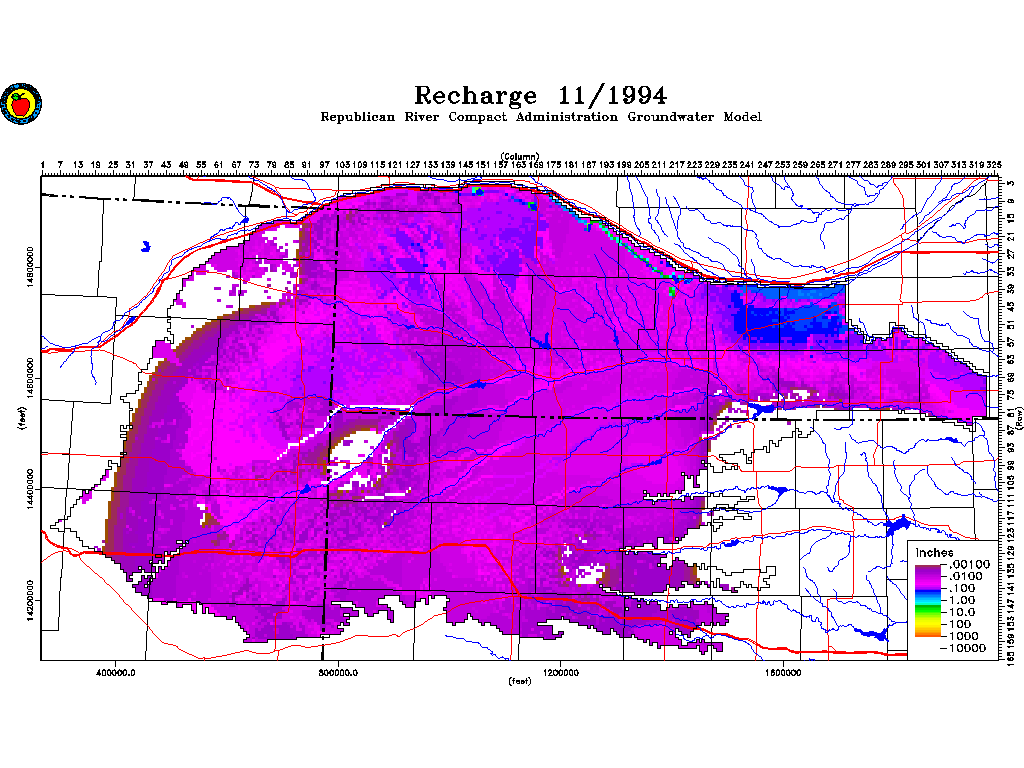1024x768 pixels.
Task: Click the '1000' legend value
Action: coord(963,635)
